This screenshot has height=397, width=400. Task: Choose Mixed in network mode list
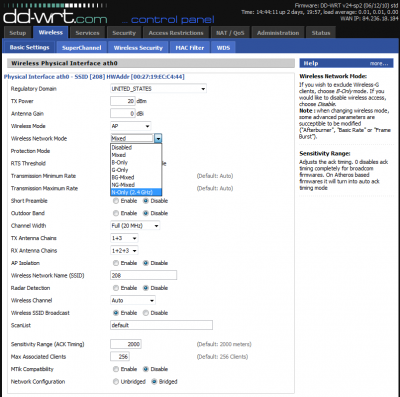pyautogui.click(x=136, y=155)
